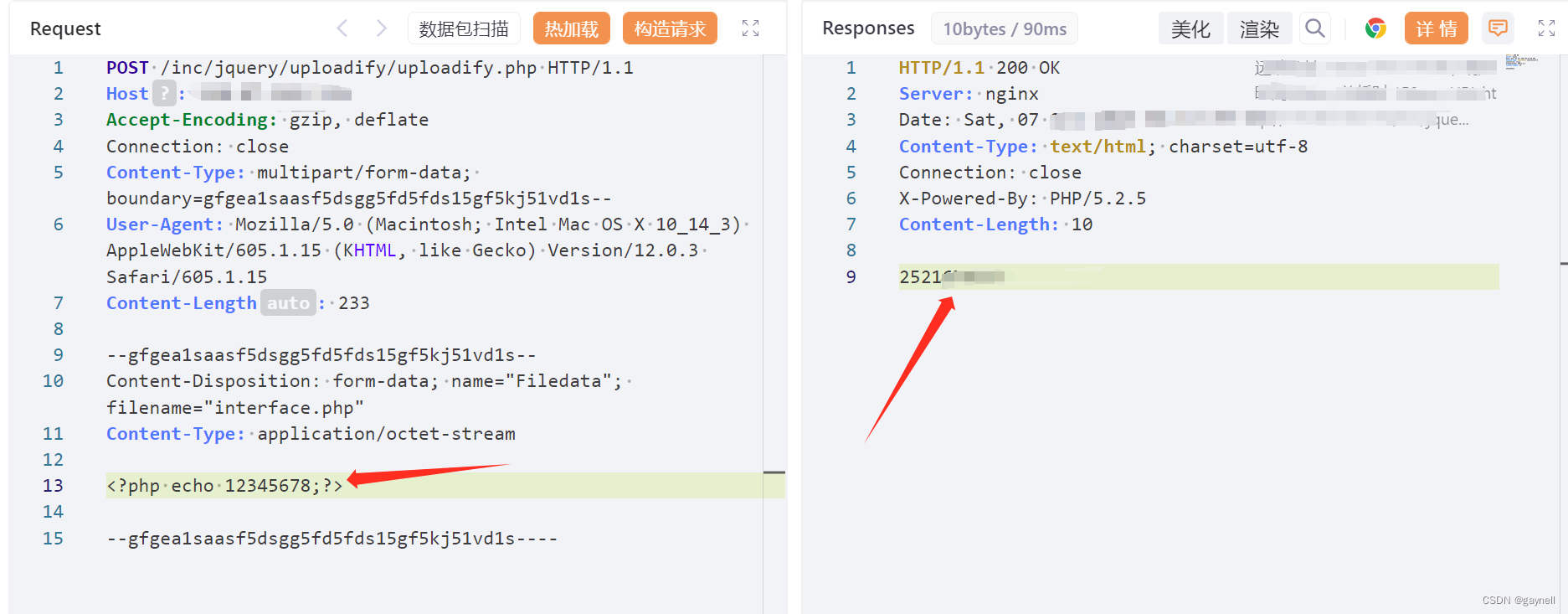Click the filename="interface.php" line
Image resolution: width=1568 pixels, height=614 pixels.
[x=235, y=408]
